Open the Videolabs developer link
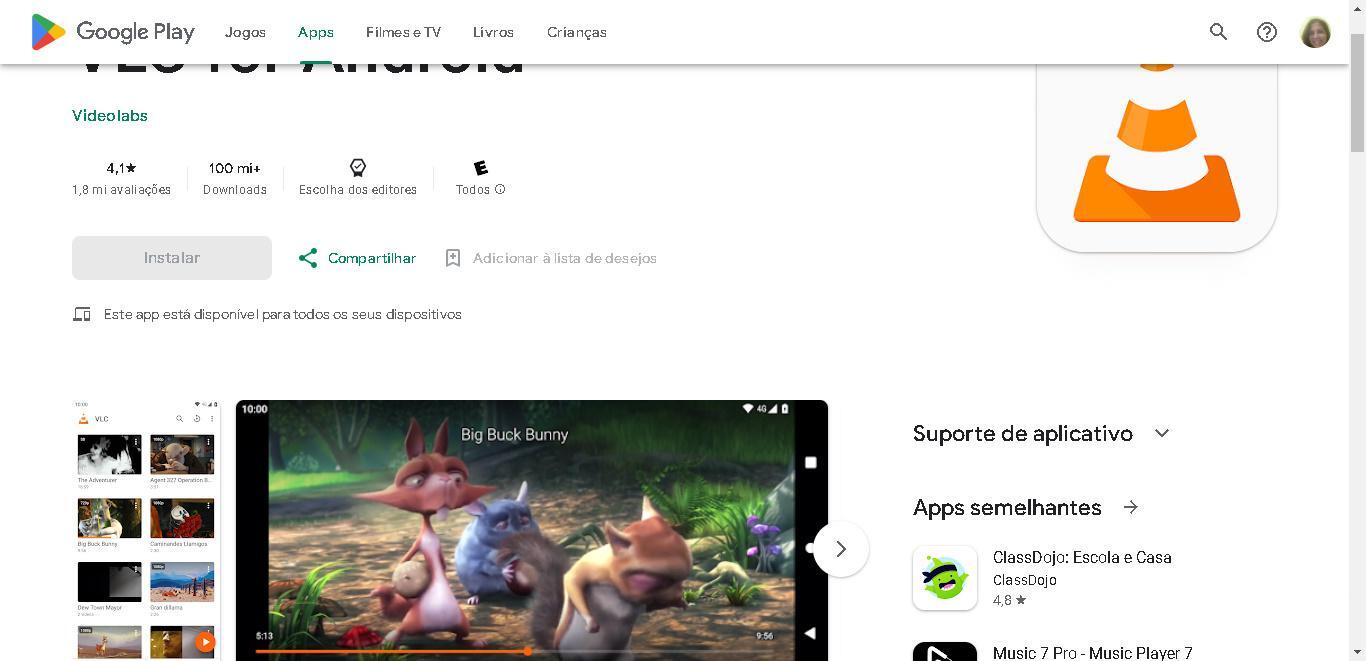The image size is (1366, 661). (110, 116)
